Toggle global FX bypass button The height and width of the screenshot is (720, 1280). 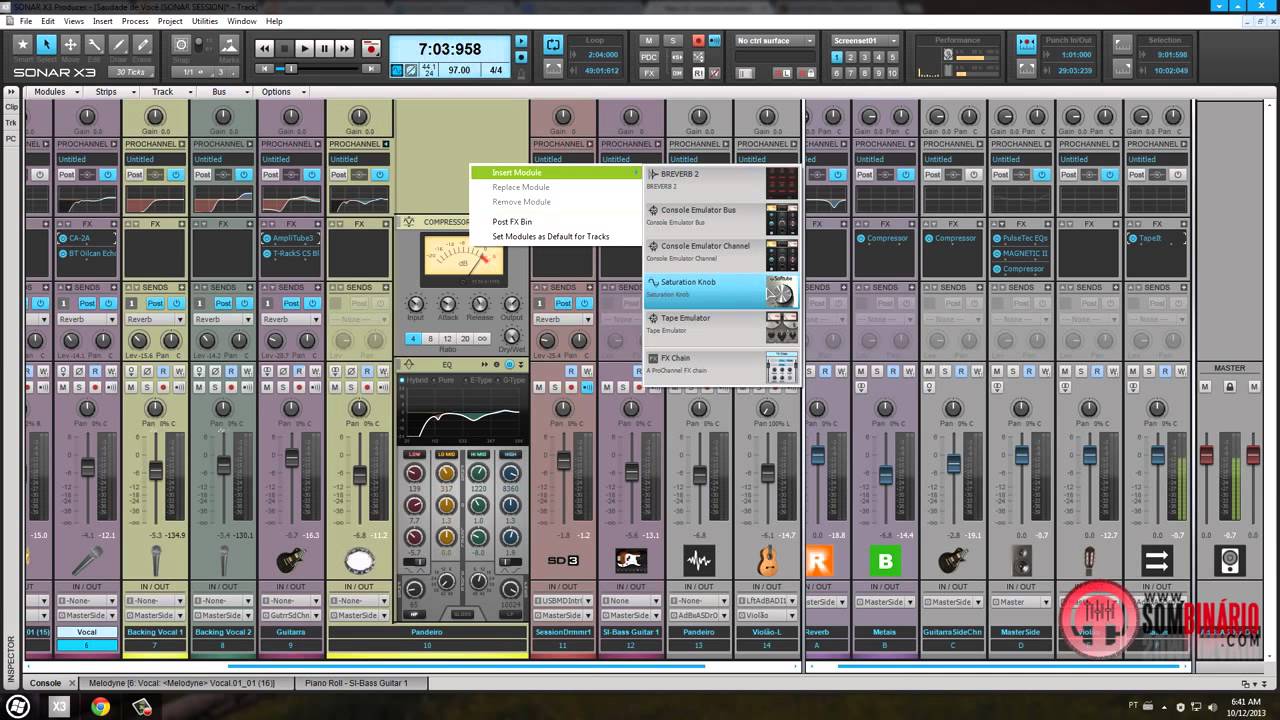(x=649, y=73)
